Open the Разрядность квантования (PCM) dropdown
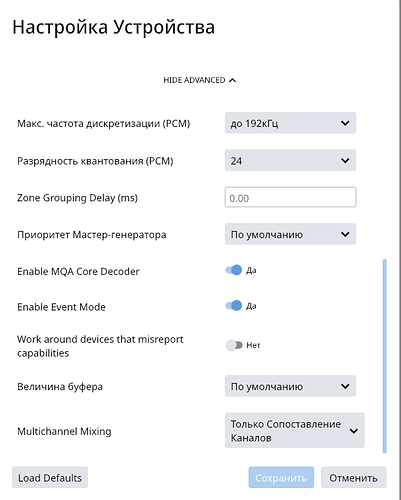The image size is (401, 500). tap(290, 160)
